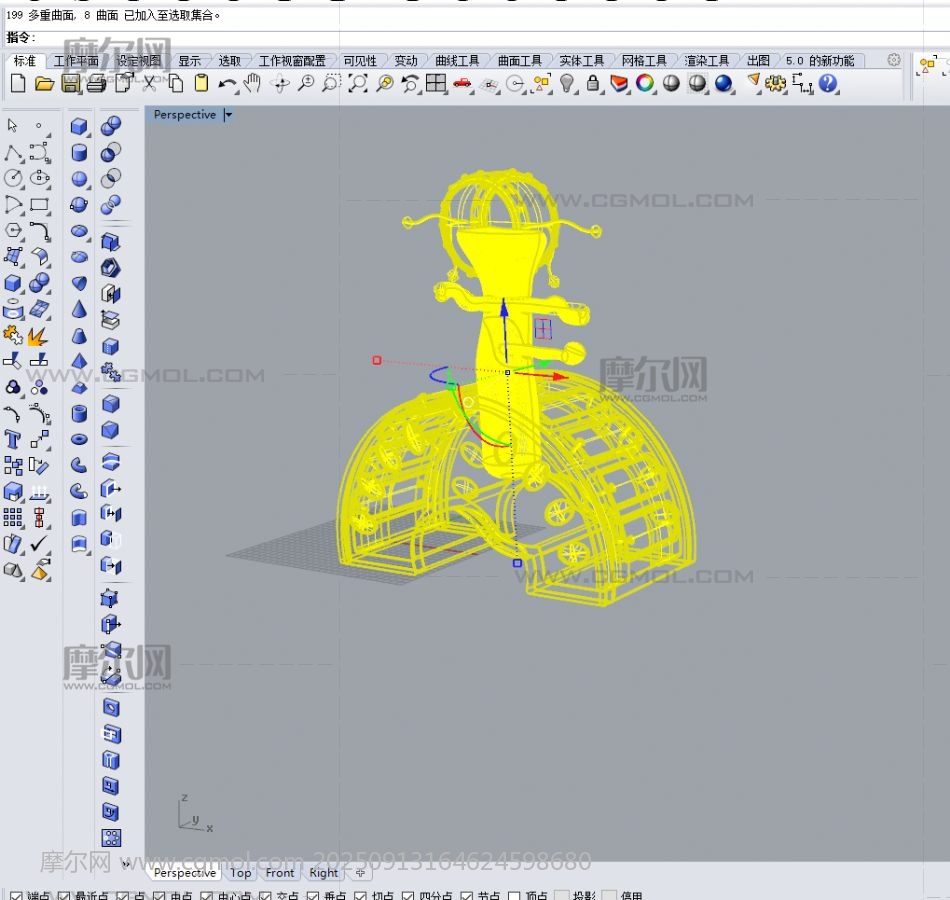Click the Print icon

coord(96,84)
